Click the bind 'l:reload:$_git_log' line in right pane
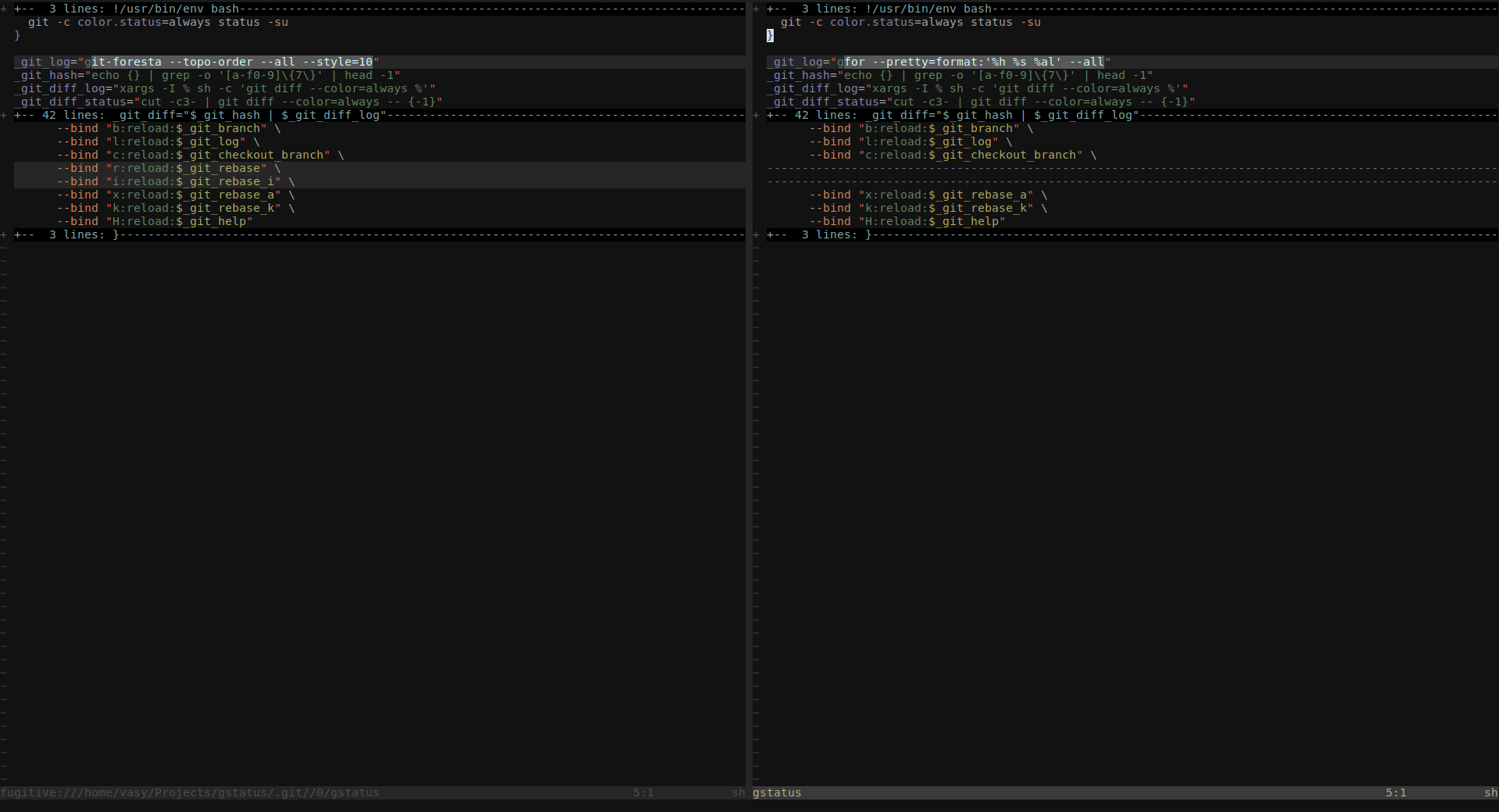1499x812 pixels. 910,141
